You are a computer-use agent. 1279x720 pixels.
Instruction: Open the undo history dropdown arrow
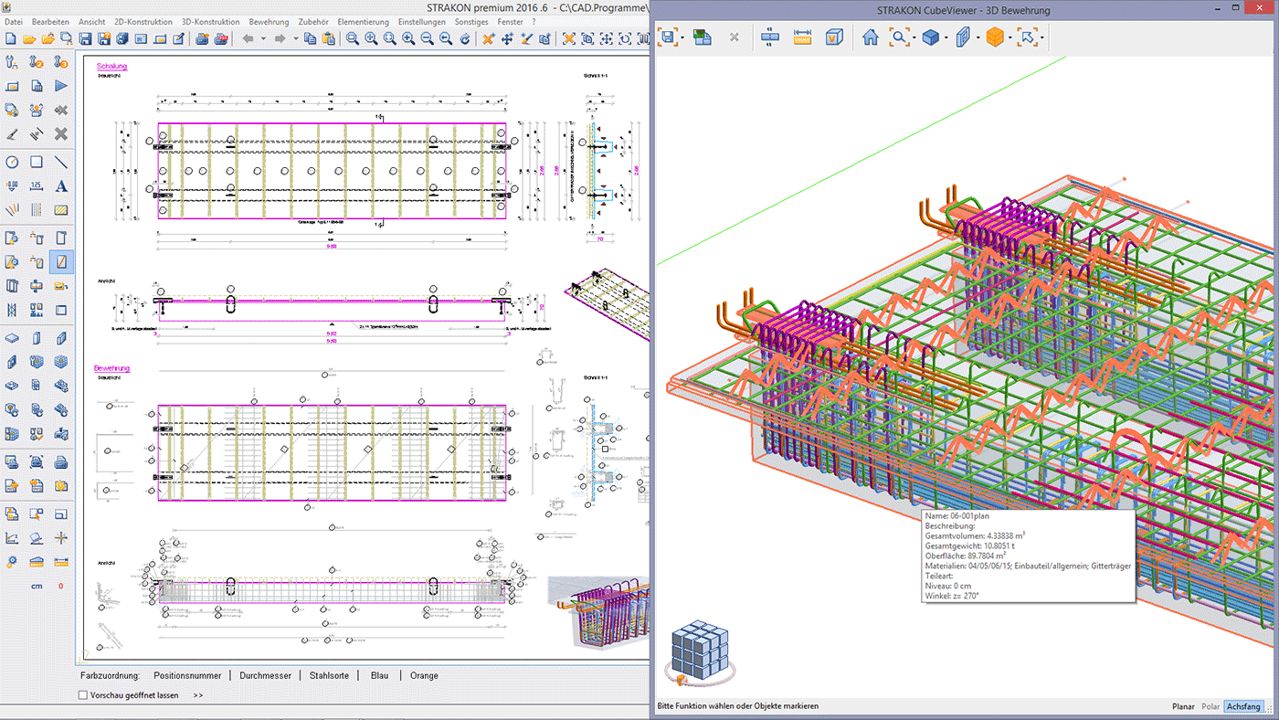click(x=263, y=39)
